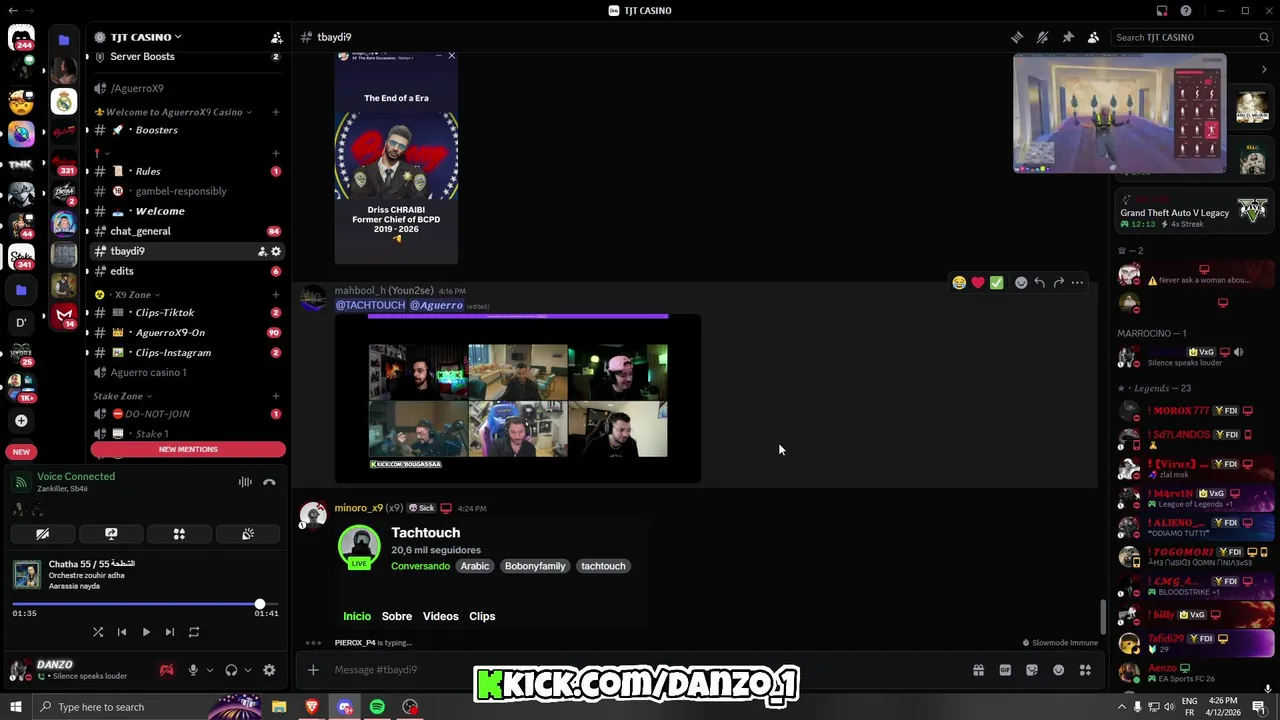Turn on camera in voice panel
This screenshot has height=720, width=1280.
coord(43,534)
